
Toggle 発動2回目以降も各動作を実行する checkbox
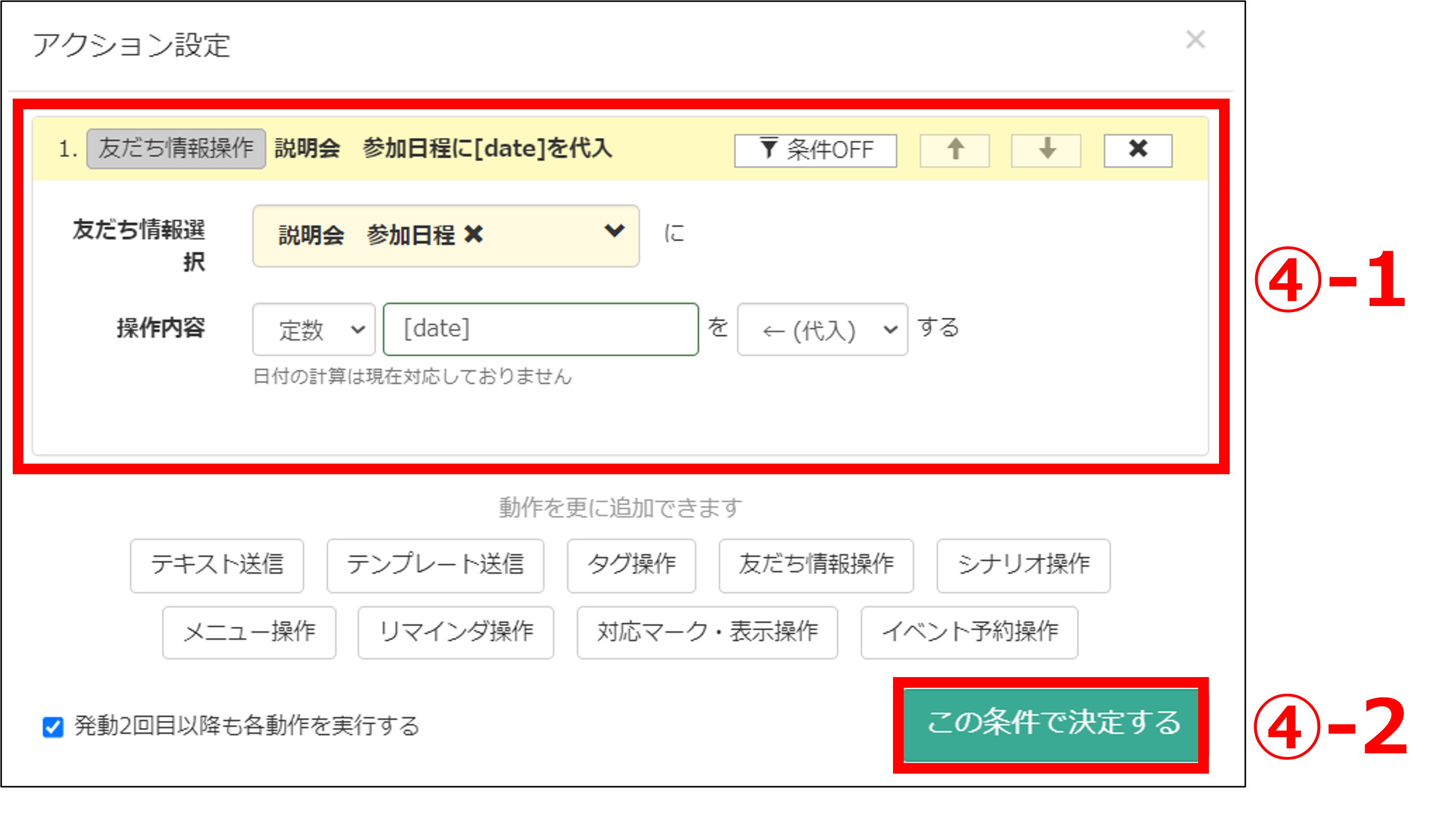coord(53,726)
